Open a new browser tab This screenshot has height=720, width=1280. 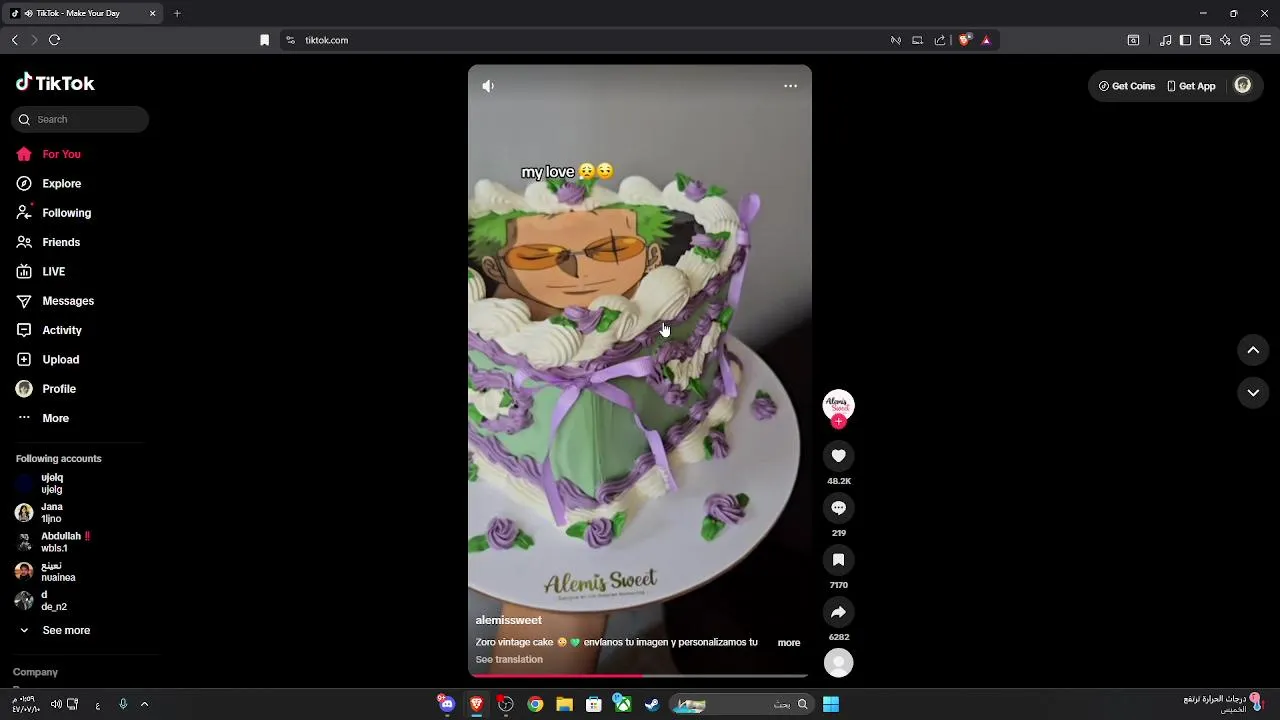point(177,13)
